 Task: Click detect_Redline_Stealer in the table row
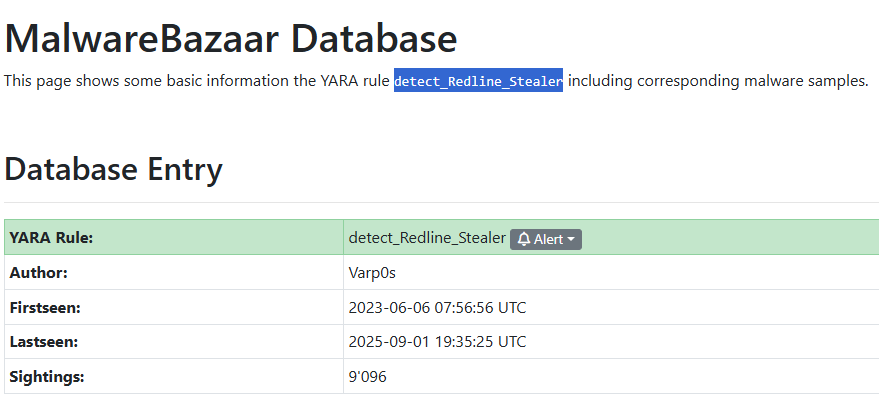click(x=427, y=238)
